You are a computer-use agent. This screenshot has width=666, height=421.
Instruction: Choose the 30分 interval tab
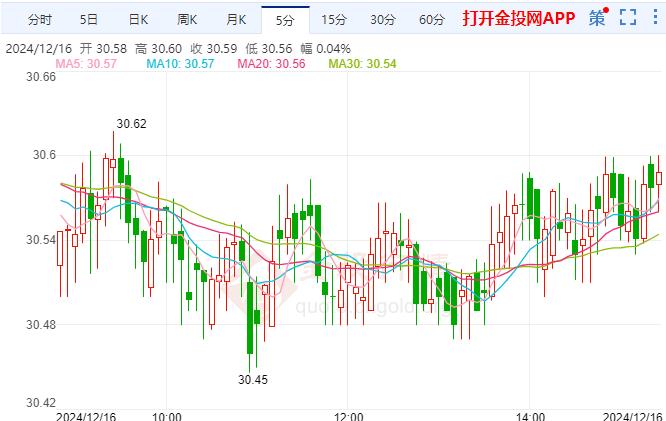(383, 20)
